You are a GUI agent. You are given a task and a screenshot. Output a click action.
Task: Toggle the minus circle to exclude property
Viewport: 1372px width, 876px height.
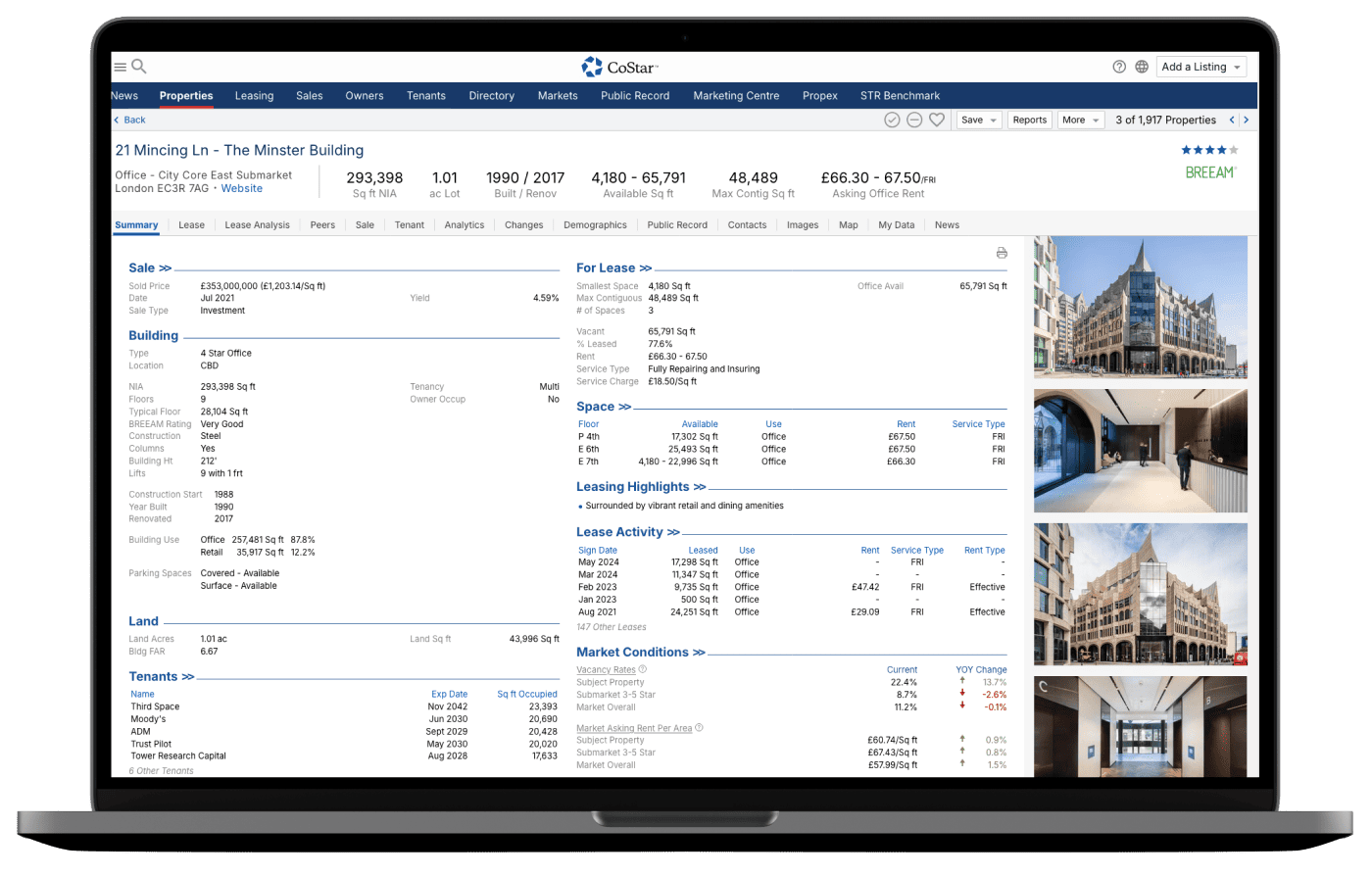coord(914,120)
